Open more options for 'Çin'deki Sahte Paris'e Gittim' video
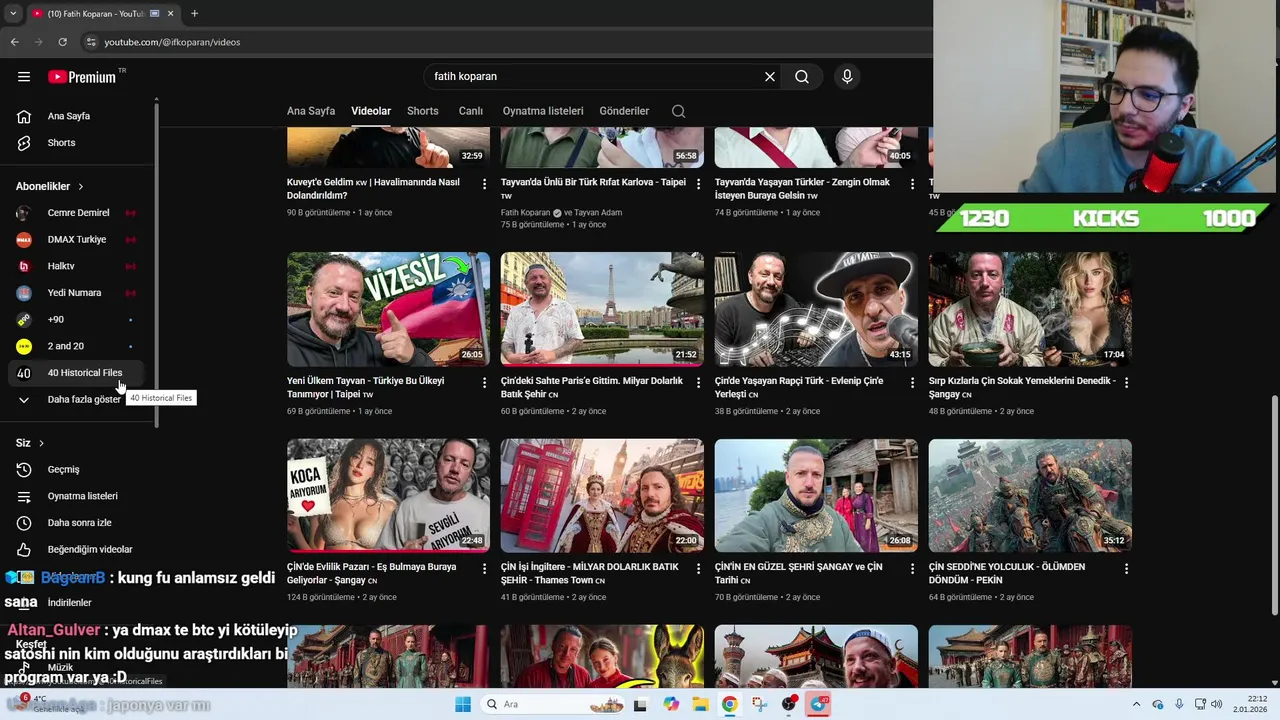Viewport: 1280px width, 720px height. (699, 382)
